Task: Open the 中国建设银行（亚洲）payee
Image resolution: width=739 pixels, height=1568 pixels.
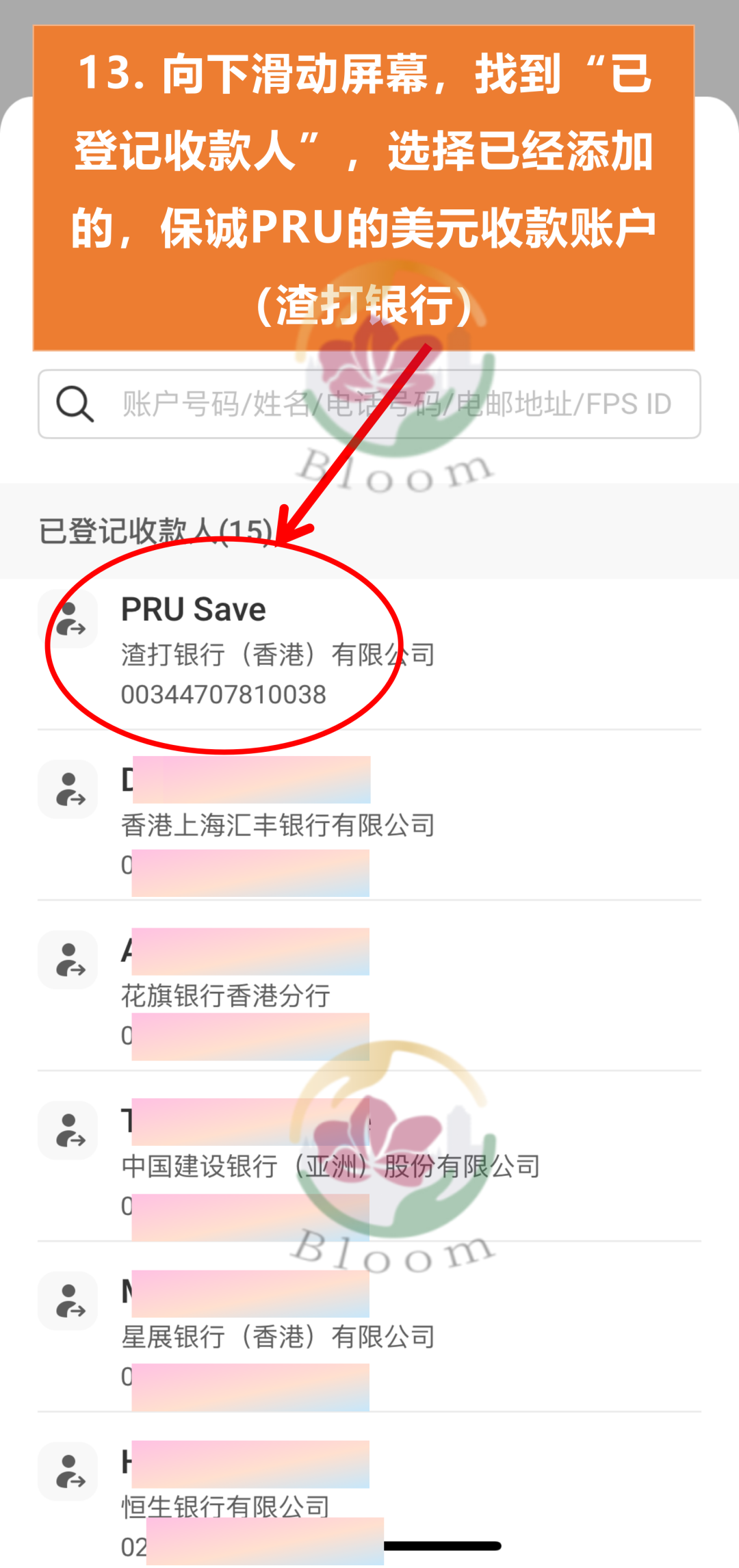Action: click(369, 1166)
